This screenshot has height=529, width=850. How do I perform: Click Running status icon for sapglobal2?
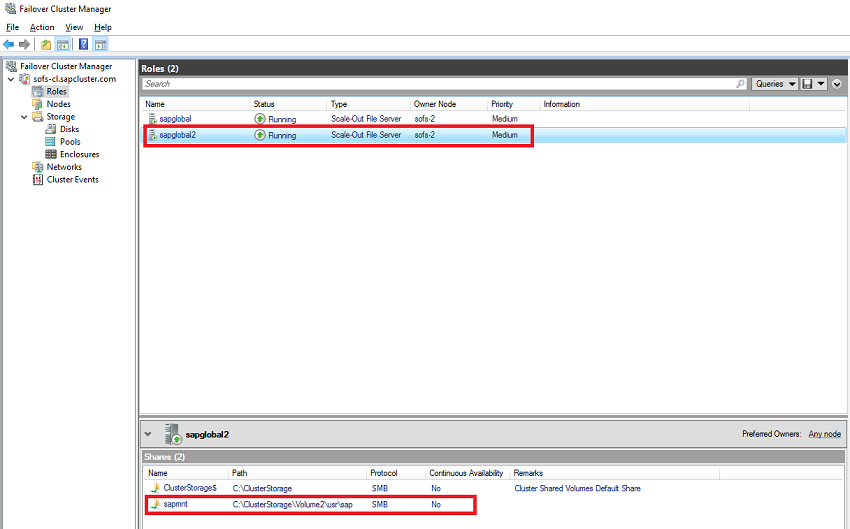[x=260, y=135]
